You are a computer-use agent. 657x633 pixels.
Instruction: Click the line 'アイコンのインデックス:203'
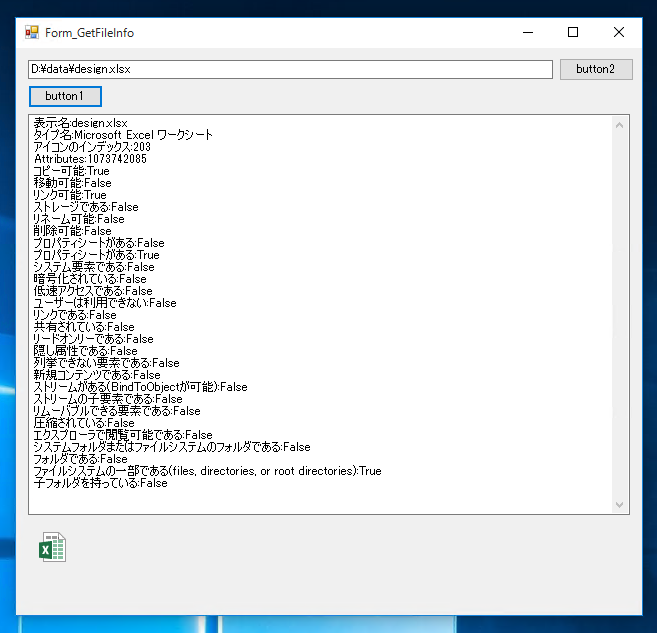pyautogui.click(x=92, y=147)
